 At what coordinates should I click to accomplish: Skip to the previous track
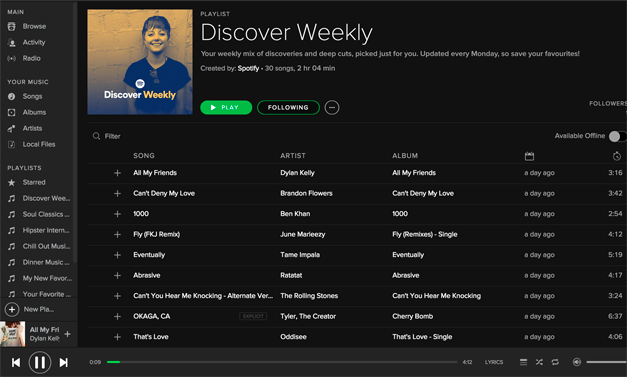[16, 363]
